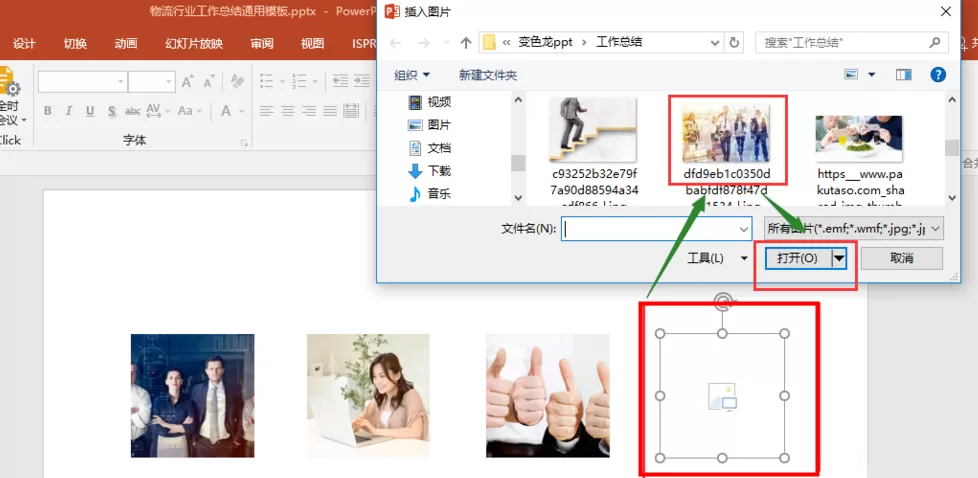978x478 pixels.
Task: Select the thumbs-up picture on the slide
Action: [x=548, y=396]
